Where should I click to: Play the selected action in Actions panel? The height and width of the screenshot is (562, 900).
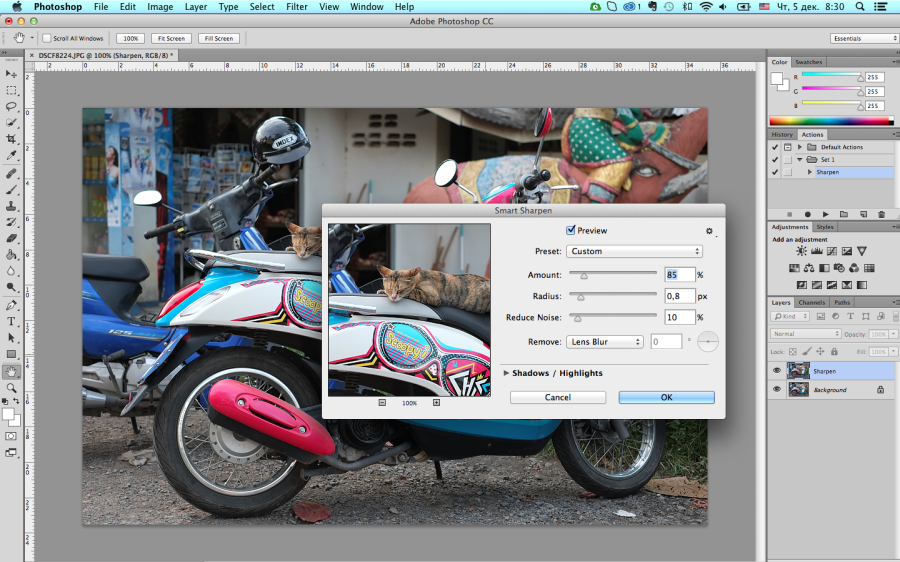pyautogui.click(x=825, y=214)
